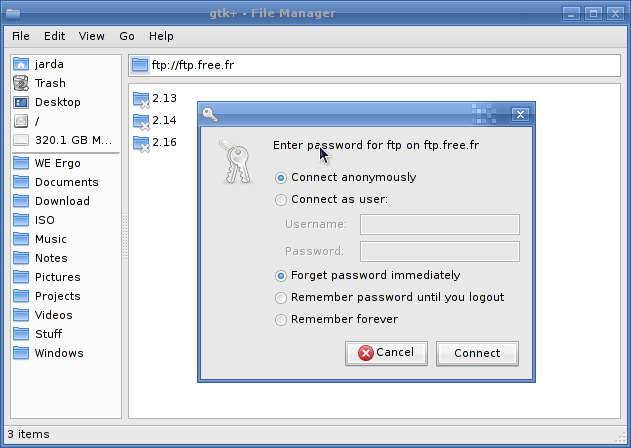Select Remember forever option
The width and height of the screenshot is (631, 448).
281,320
